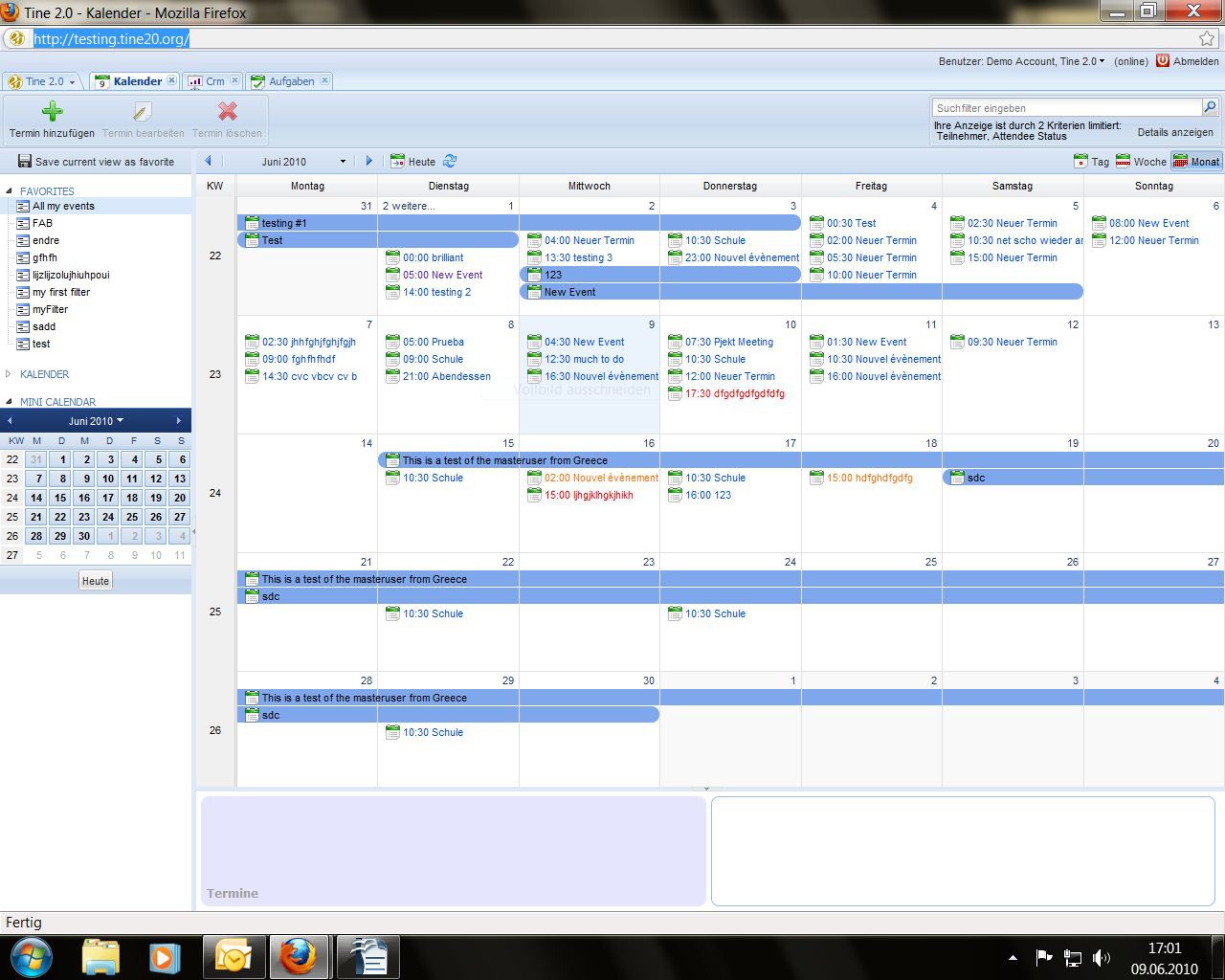Screen dimensions: 1225x980
Task: Click the green plus Termin hinzufügen icon
Action: (52, 111)
